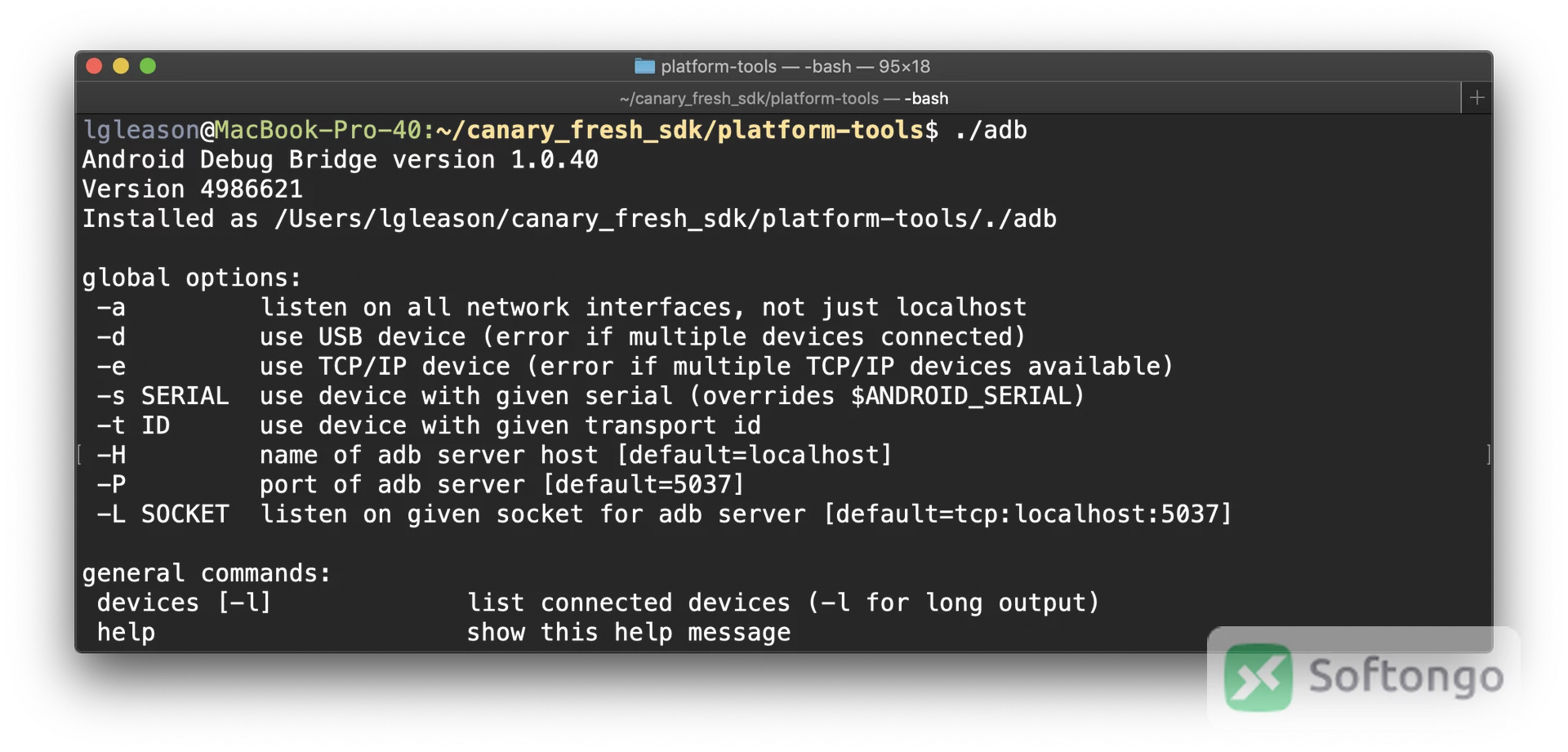Viewport: 1568px width, 752px height.
Task: Click the yellow path '~/canary_fresh_sdk/platform-tools$' in the prompt
Action: click(x=688, y=130)
